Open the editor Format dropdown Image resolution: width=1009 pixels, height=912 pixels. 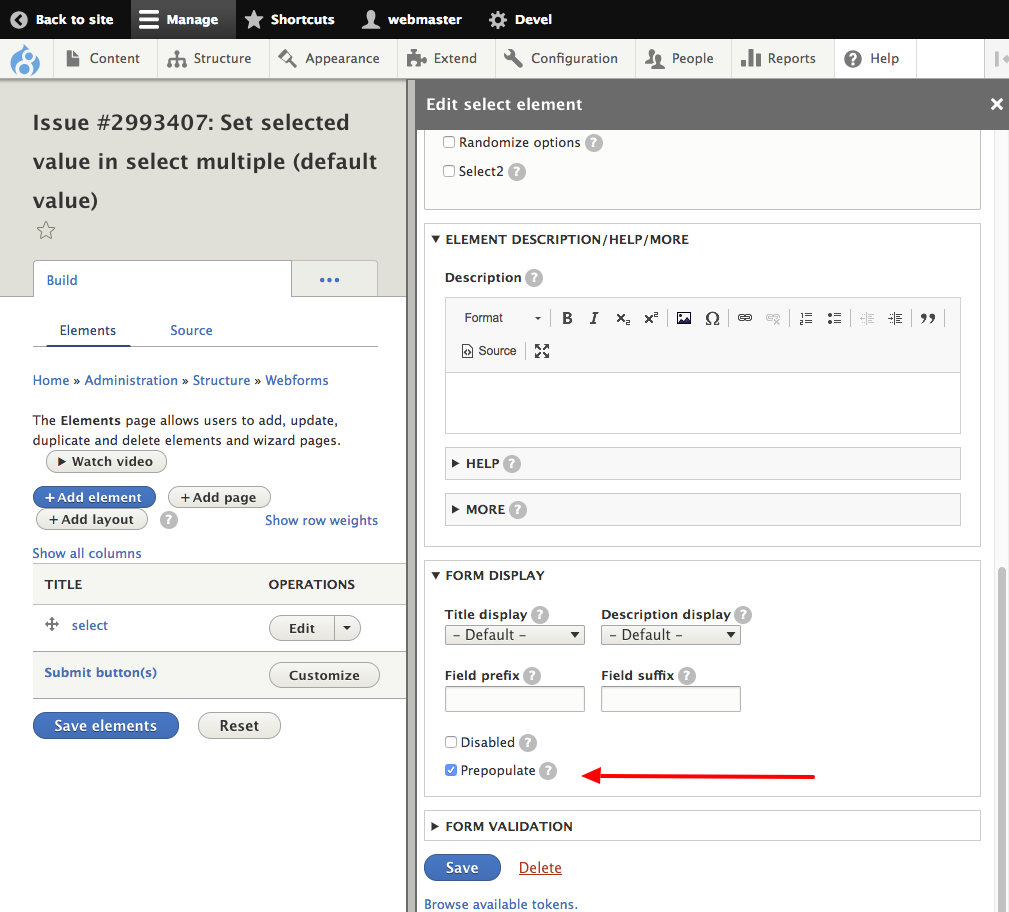click(x=501, y=318)
